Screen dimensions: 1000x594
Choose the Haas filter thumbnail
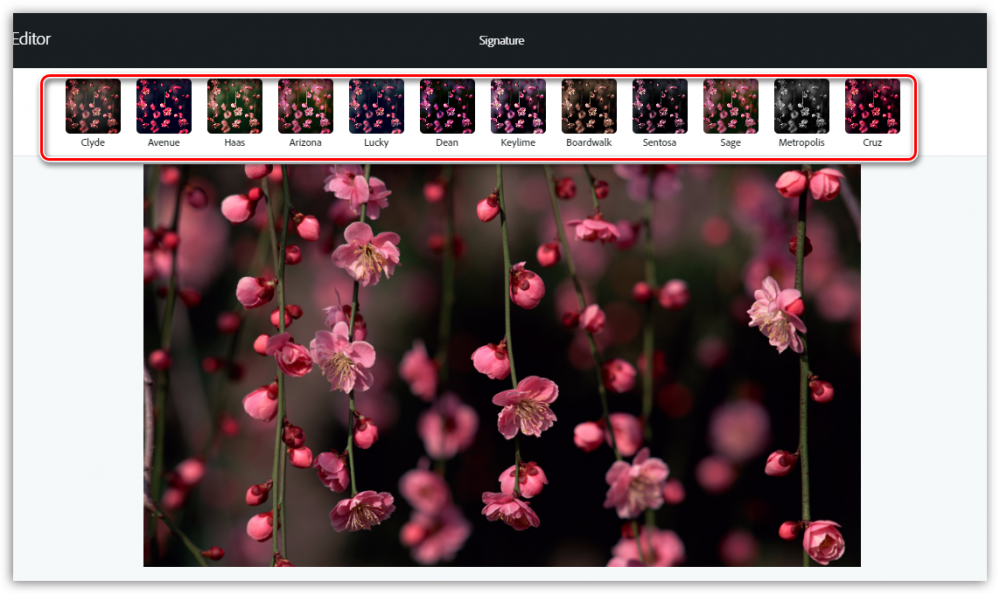[235, 106]
